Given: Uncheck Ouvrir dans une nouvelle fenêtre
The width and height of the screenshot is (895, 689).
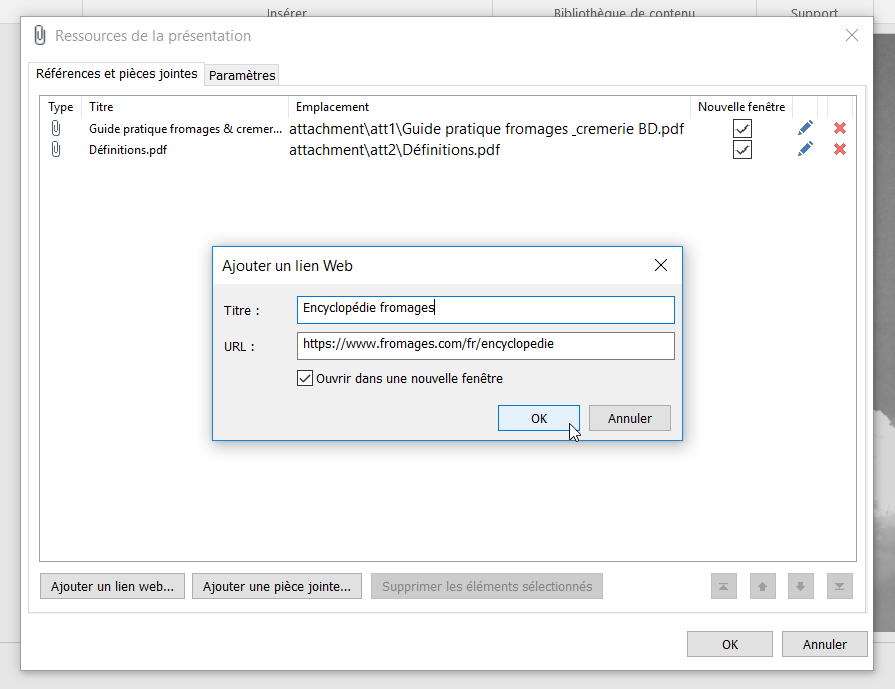Looking at the screenshot, I should point(306,379).
